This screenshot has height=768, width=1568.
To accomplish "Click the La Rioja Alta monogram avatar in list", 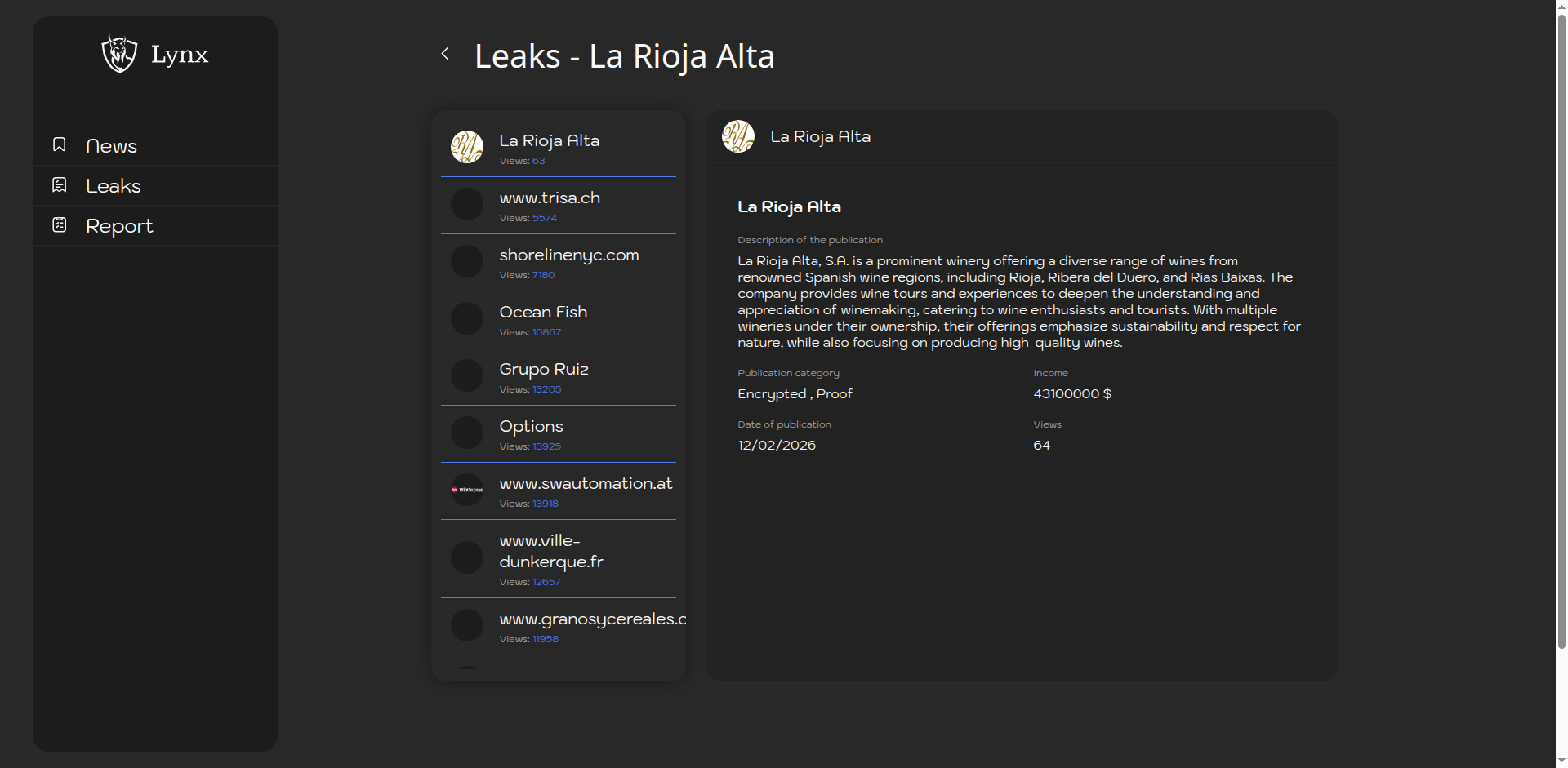I will pyautogui.click(x=466, y=147).
